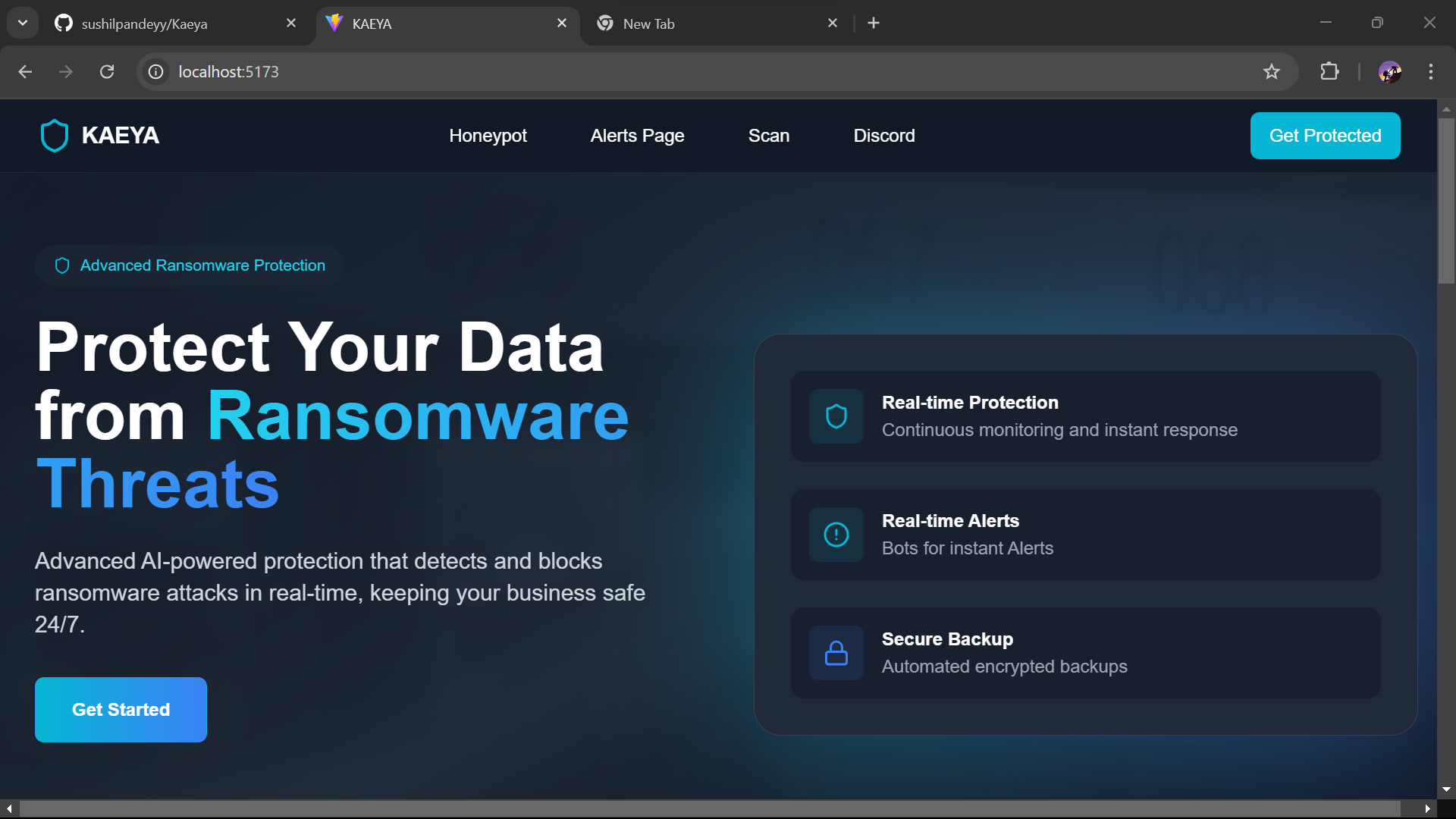Image resolution: width=1456 pixels, height=819 pixels.
Task: Reload the localhost page
Action: [x=107, y=71]
